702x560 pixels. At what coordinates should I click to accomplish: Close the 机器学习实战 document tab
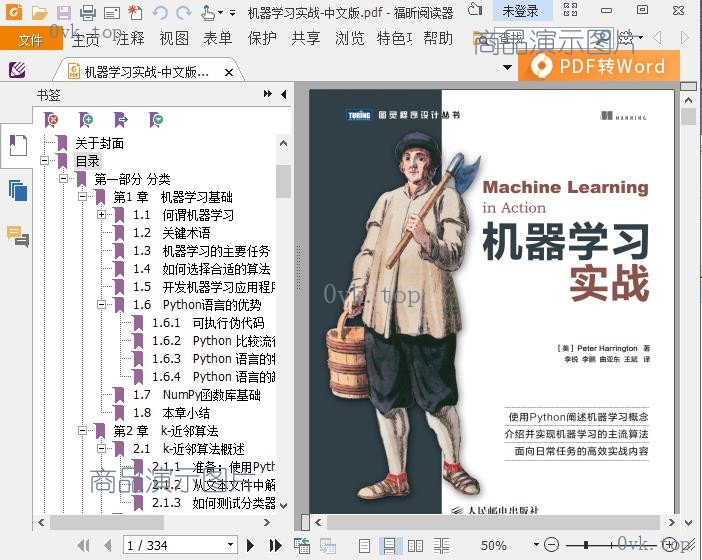coord(229,72)
